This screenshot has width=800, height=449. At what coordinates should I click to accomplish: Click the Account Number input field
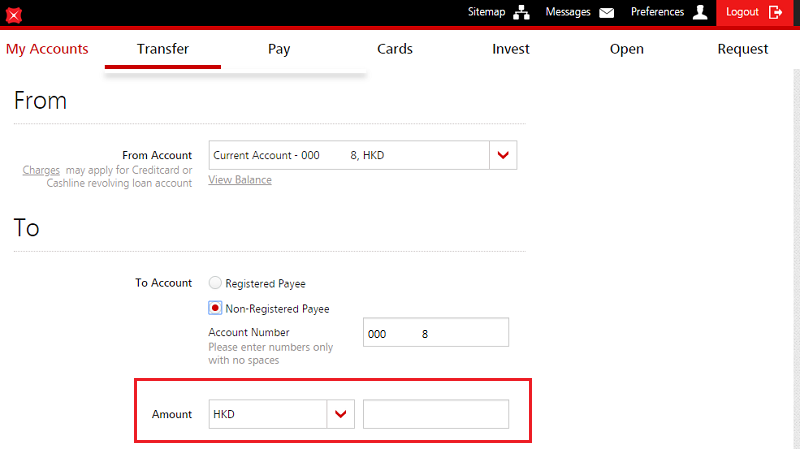click(x=436, y=333)
